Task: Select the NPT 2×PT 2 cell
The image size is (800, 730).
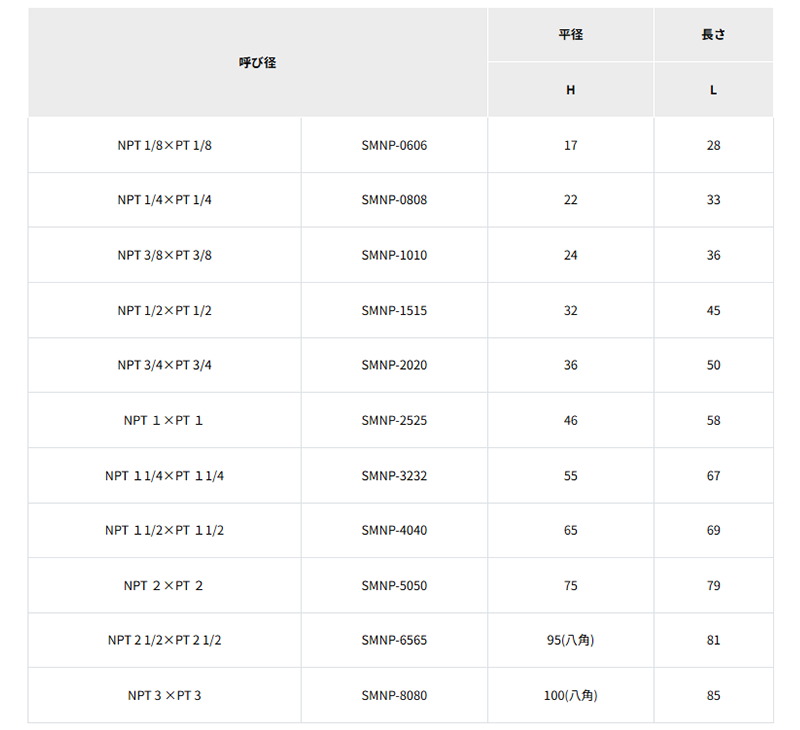Action: coord(164,586)
